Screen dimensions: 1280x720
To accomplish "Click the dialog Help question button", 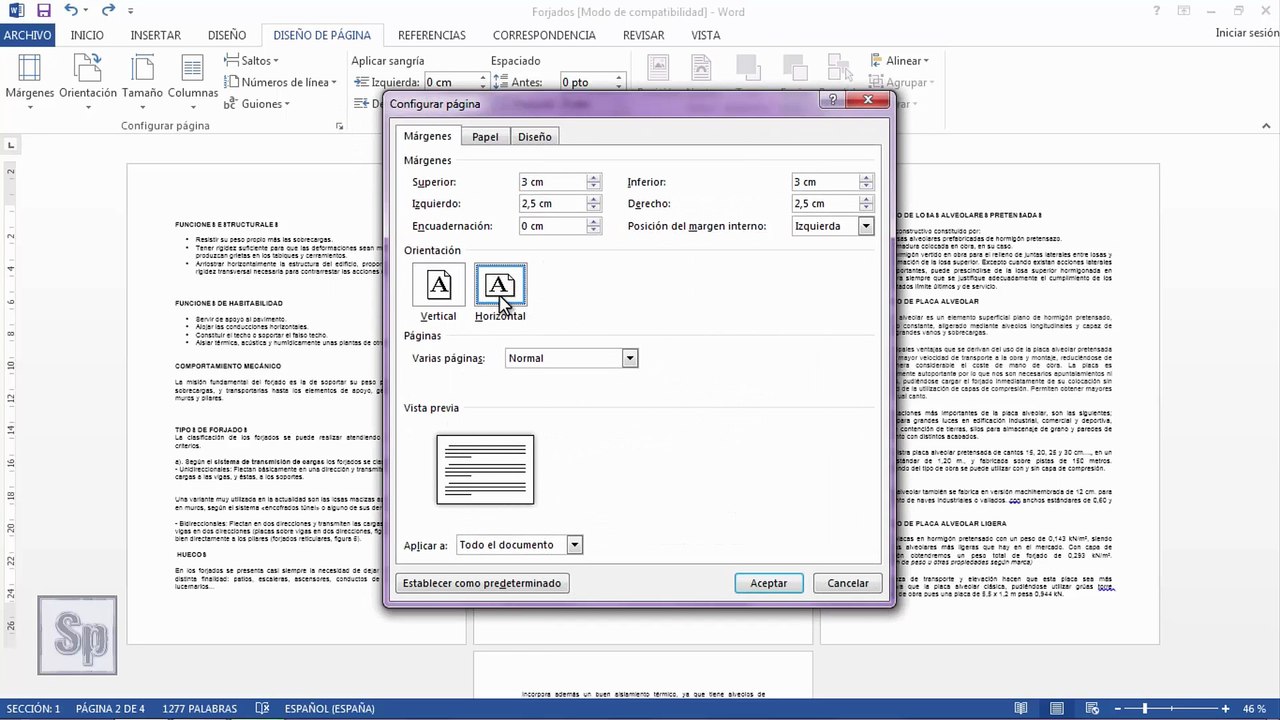I will point(832,100).
